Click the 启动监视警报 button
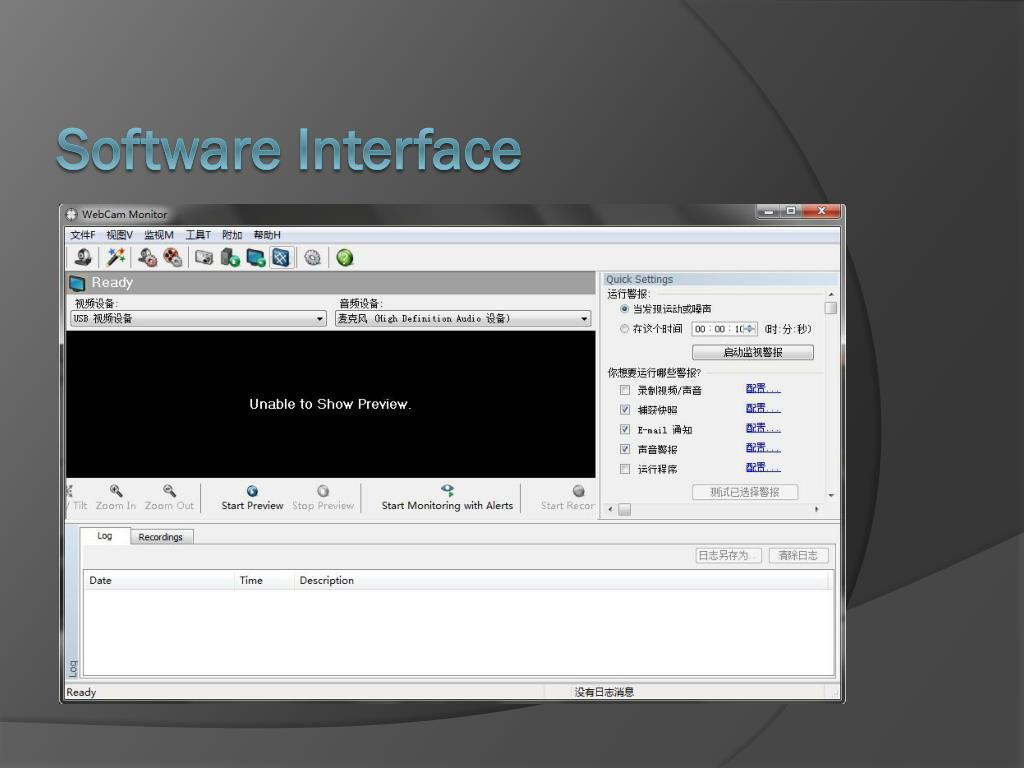Screen dimensions: 1024x768 coord(752,352)
